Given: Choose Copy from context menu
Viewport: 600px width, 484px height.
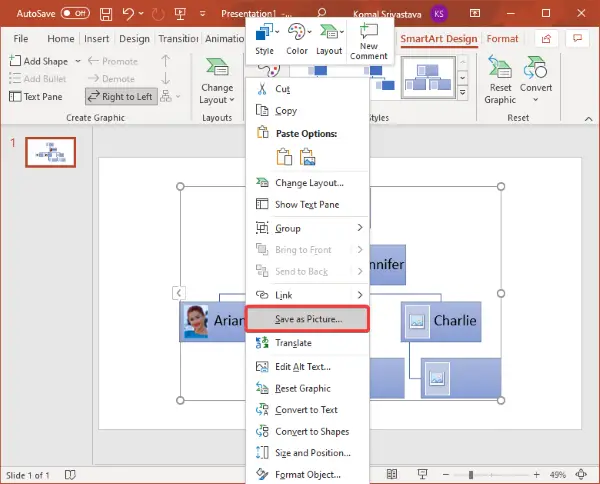Looking at the screenshot, I should [x=307, y=111].
